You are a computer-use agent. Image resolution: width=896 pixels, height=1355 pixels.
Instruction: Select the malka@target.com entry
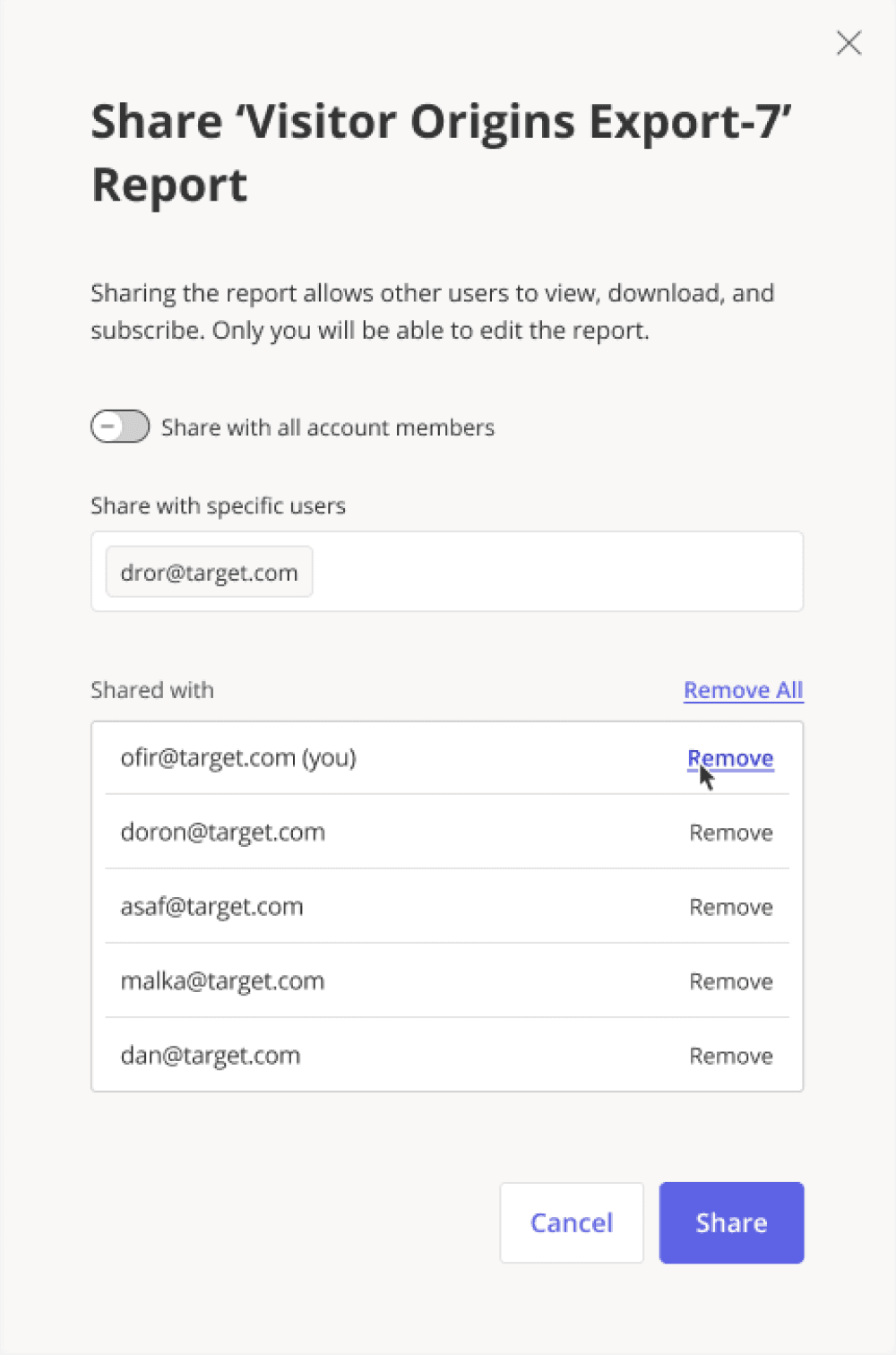click(x=223, y=980)
